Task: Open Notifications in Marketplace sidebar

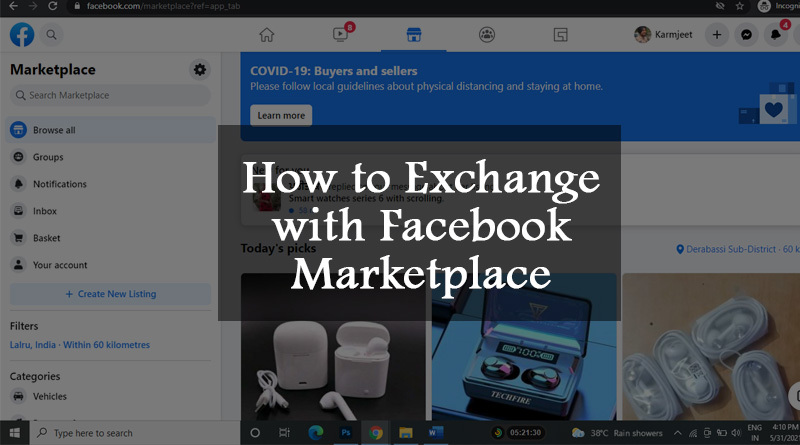Action: pos(110,184)
